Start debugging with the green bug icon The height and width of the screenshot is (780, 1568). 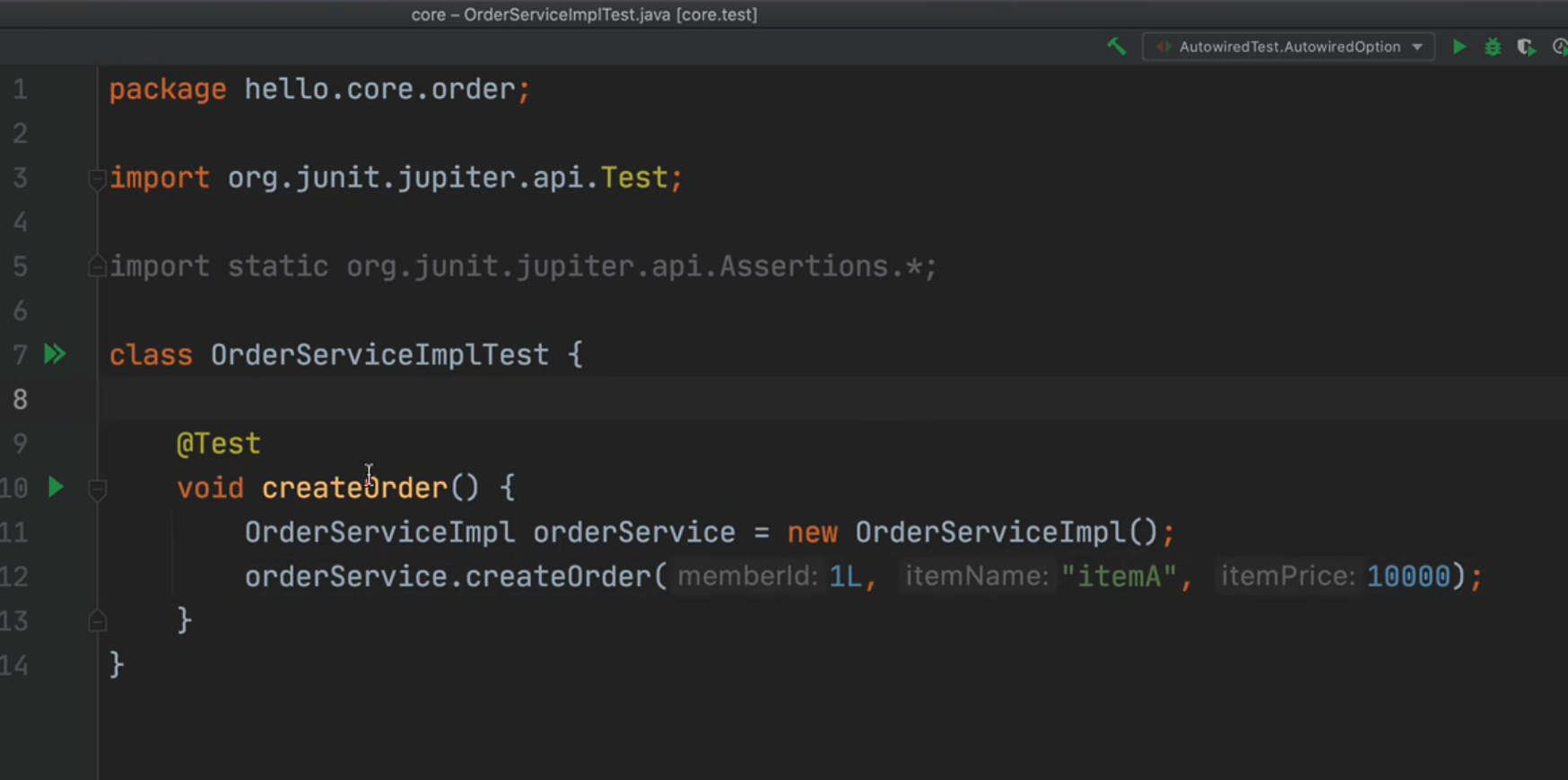point(1493,47)
